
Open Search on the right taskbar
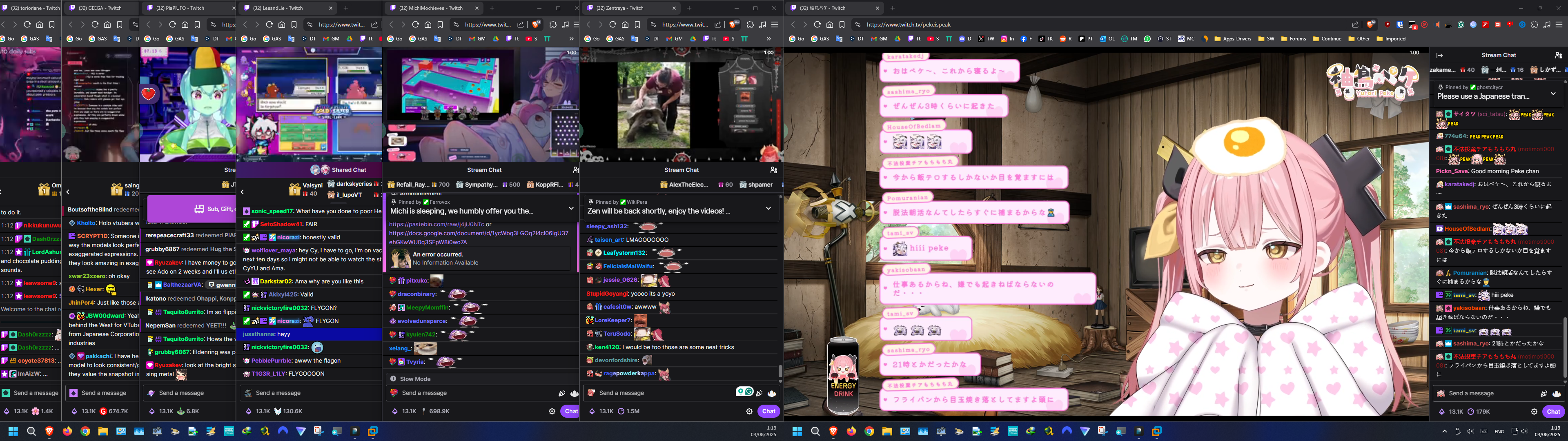click(815, 431)
